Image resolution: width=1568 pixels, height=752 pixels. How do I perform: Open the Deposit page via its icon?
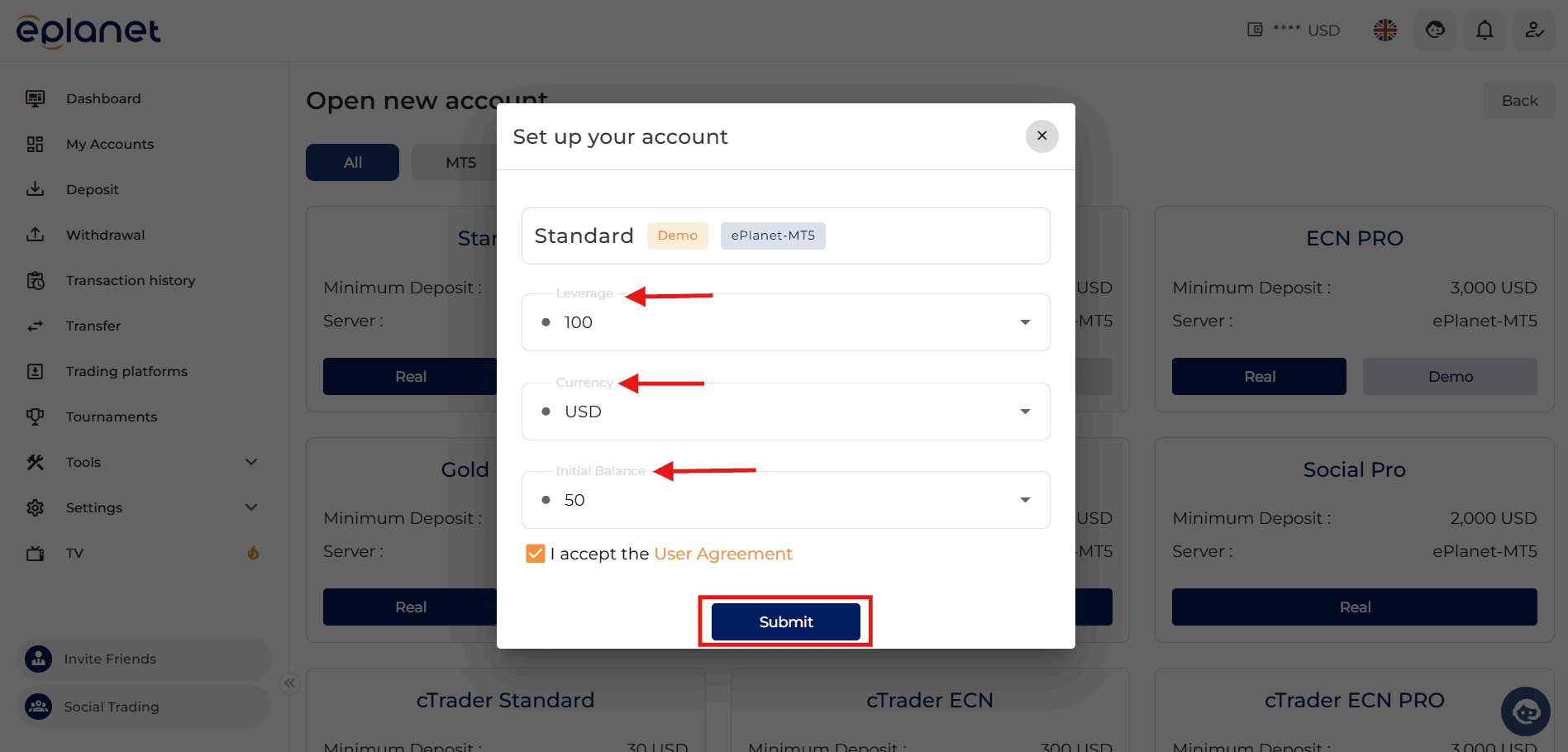coord(35,189)
